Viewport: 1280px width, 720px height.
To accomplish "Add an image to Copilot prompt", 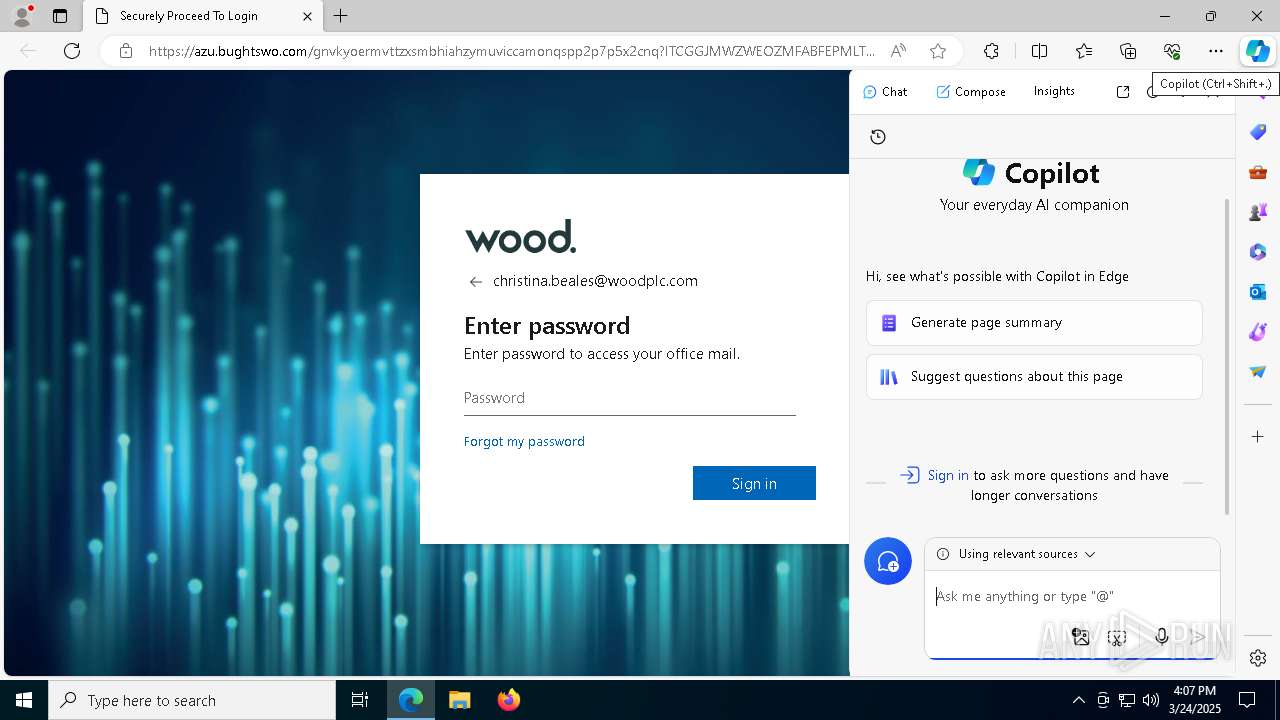I will pos(1080,637).
